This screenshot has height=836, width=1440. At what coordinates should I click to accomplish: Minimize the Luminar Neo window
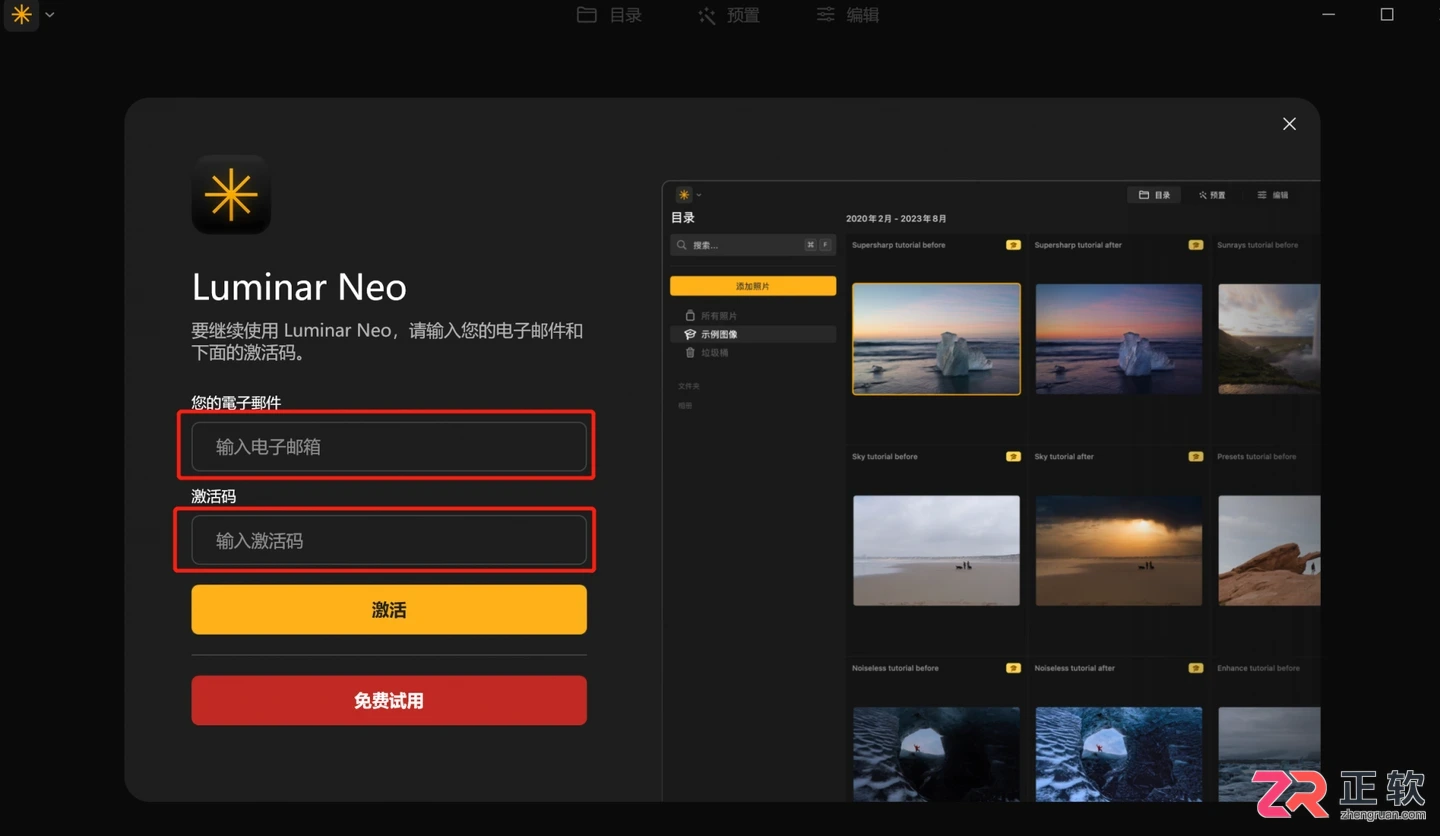pos(1329,15)
